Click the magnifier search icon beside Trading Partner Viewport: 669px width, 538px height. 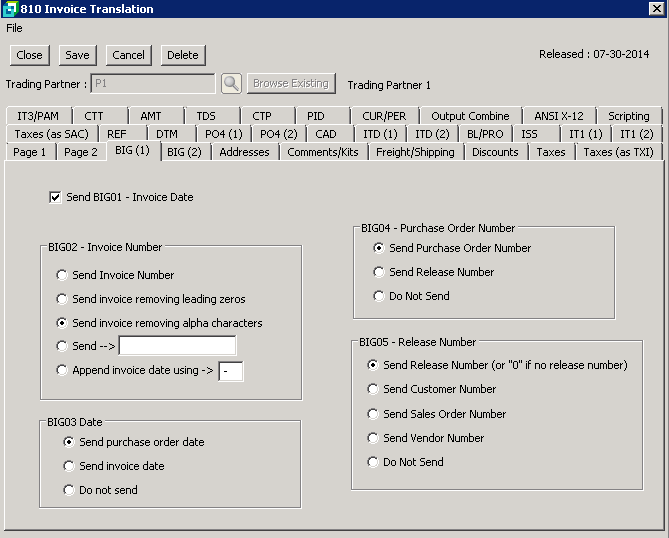click(231, 84)
